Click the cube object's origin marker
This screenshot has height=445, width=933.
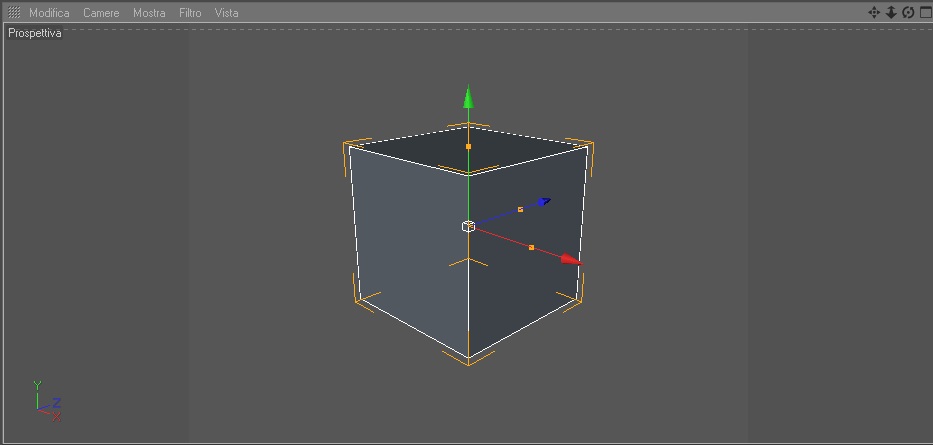468,226
